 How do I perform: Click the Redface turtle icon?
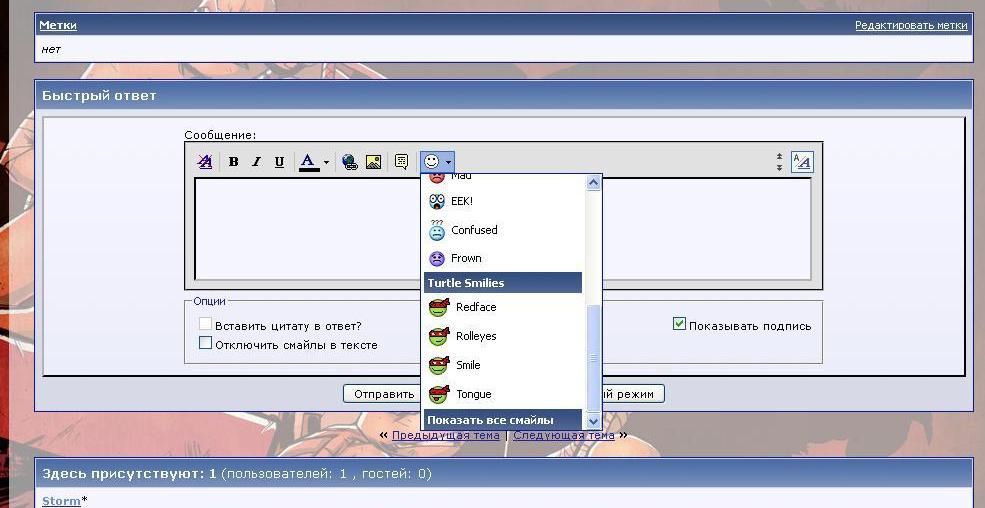tap(439, 307)
